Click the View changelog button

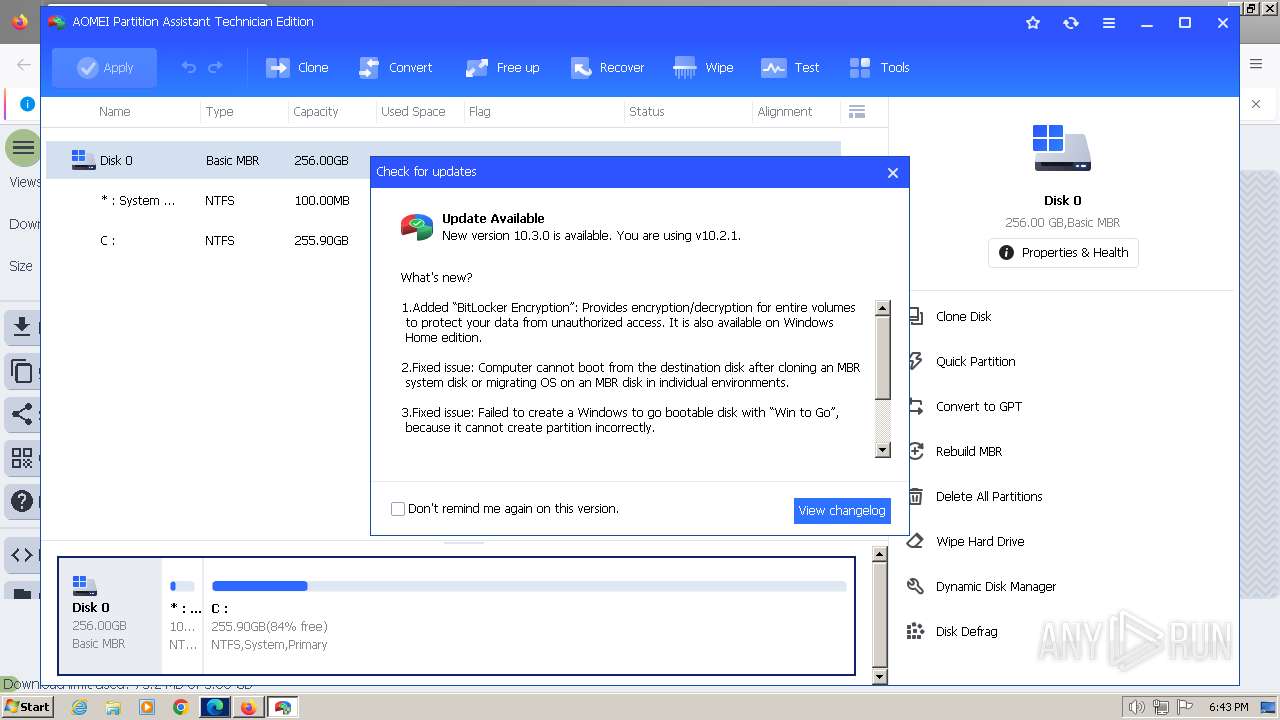[842, 510]
